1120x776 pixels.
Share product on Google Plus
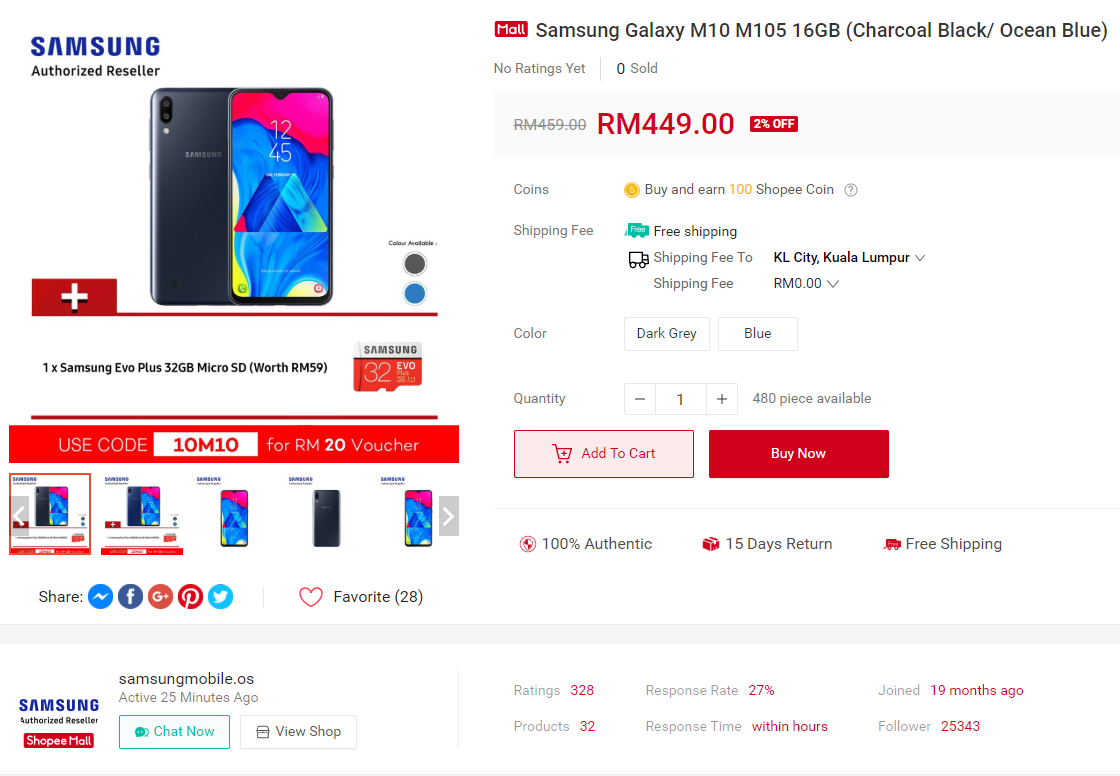pyautogui.click(x=160, y=597)
